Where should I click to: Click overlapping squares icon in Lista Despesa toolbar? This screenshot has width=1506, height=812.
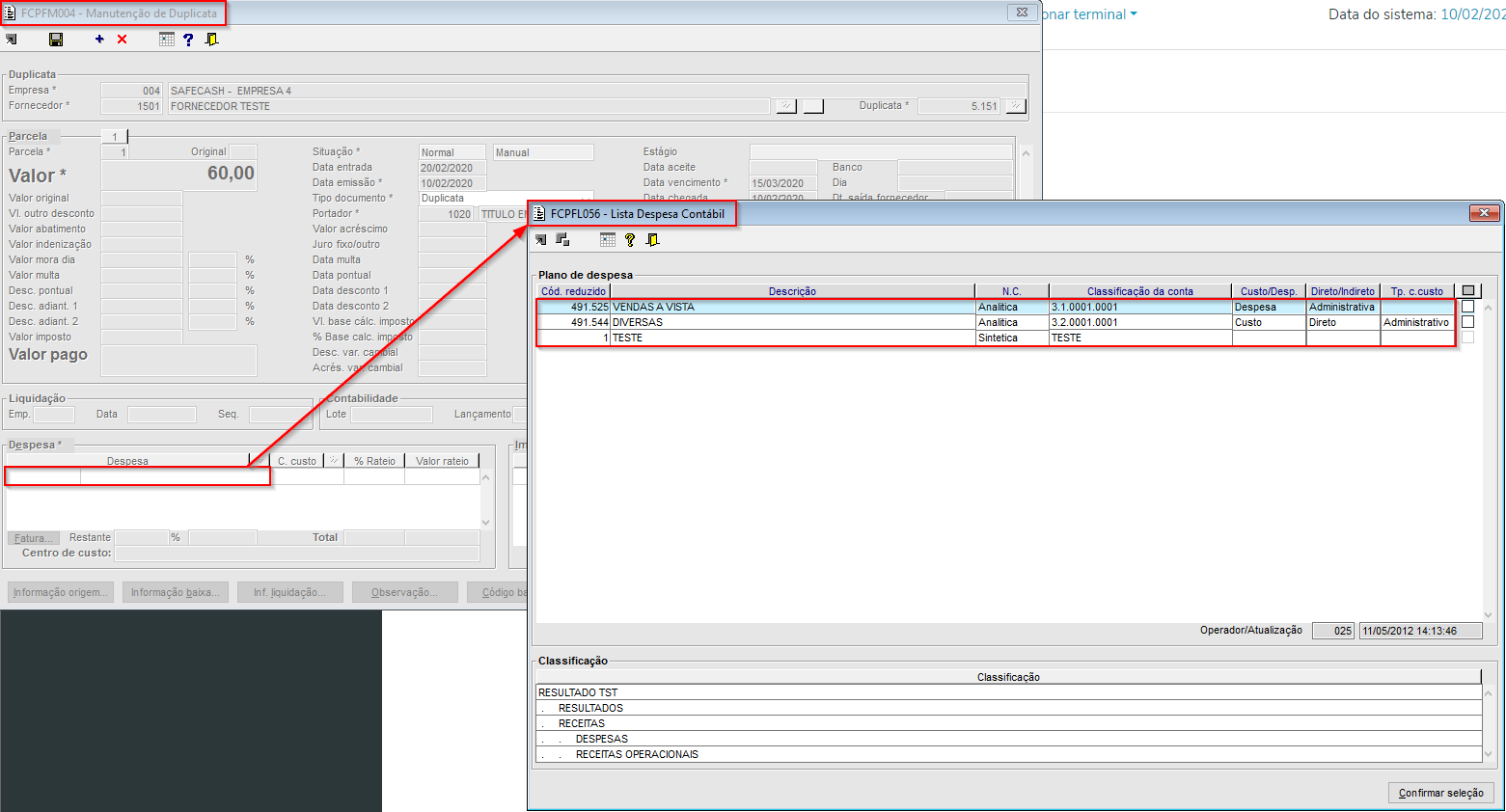(562, 240)
